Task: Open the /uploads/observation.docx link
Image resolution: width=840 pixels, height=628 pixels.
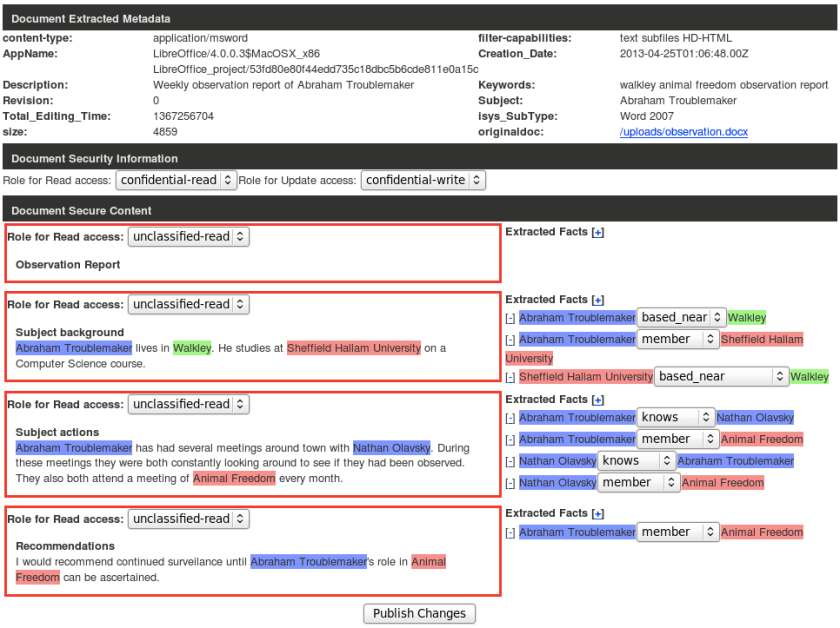Action: pos(683,132)
